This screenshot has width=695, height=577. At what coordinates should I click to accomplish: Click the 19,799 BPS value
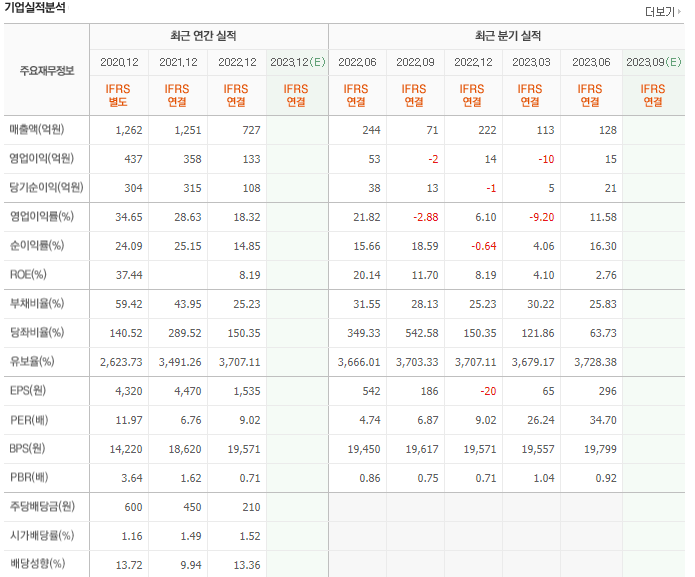[x=600, y=449]
